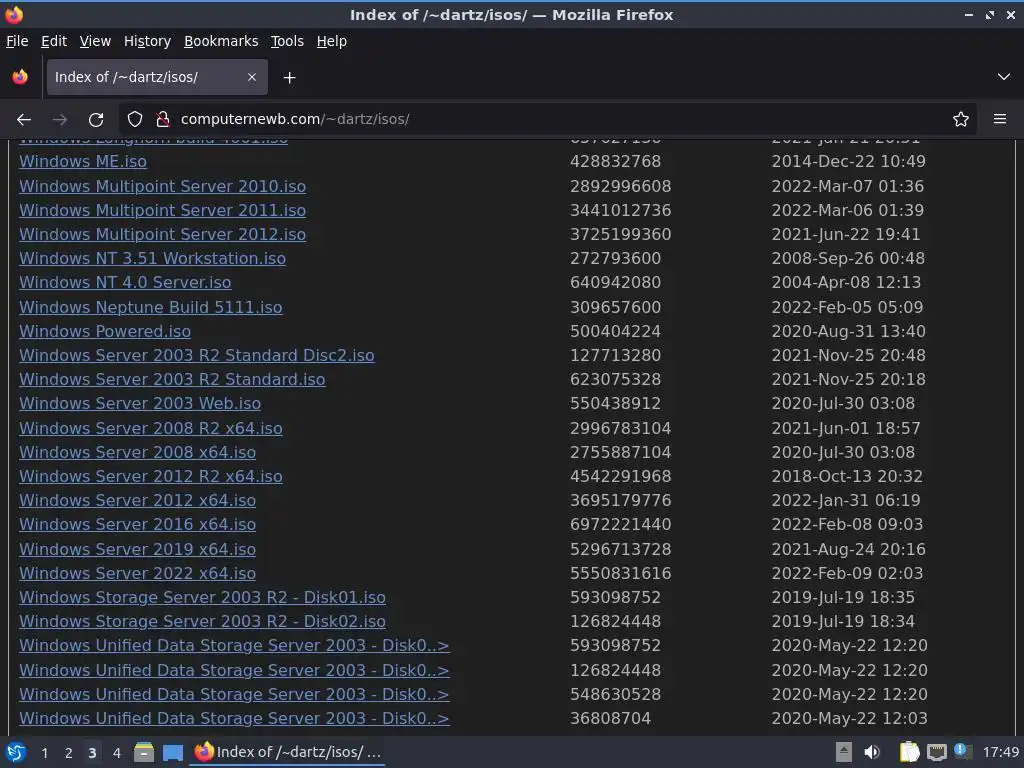Download Windows Server 2003 R2 Standard.iso
Screen dimensions: 1024x768
(172, 380)
